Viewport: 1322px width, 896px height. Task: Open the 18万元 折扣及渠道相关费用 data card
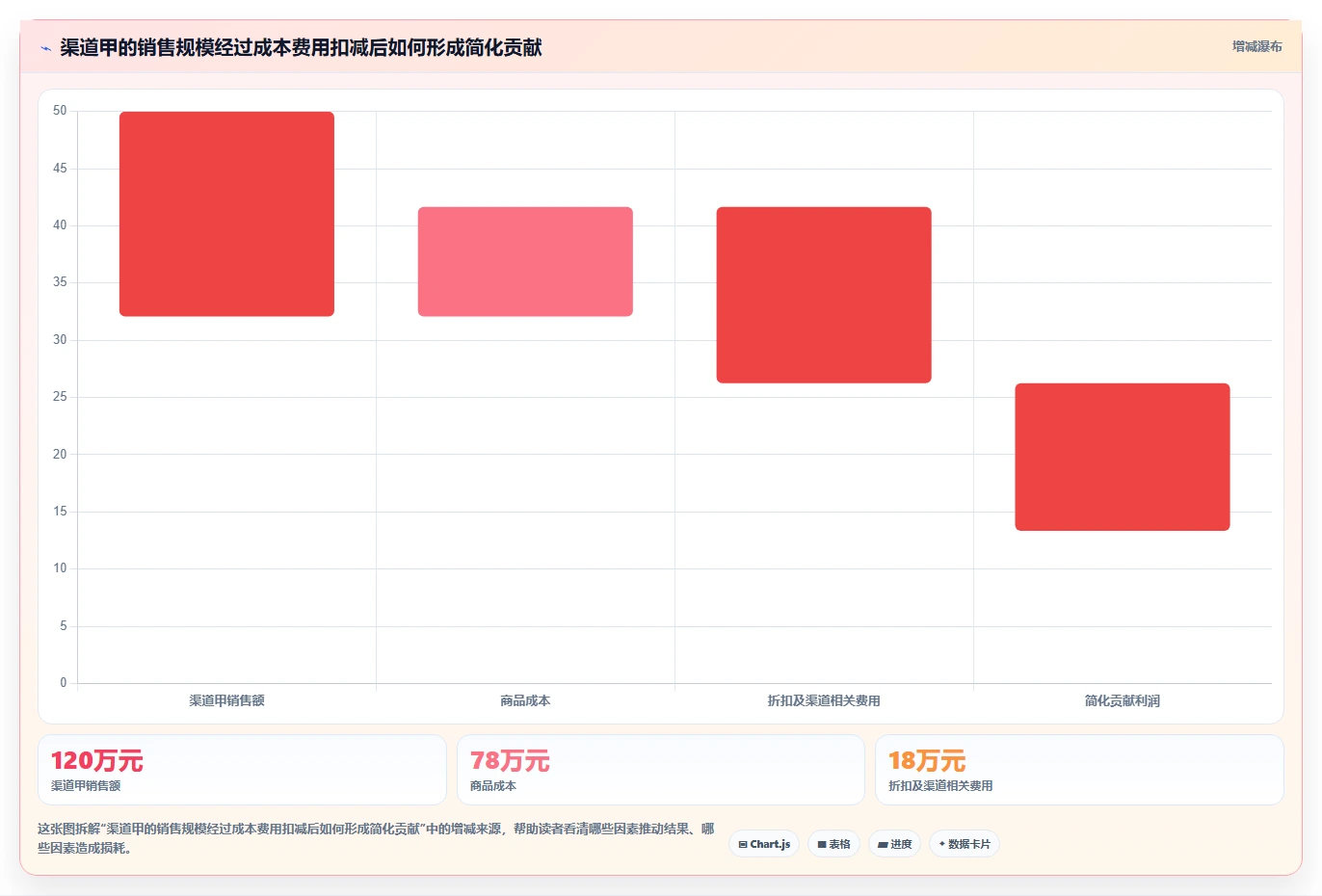(1079, 770)
